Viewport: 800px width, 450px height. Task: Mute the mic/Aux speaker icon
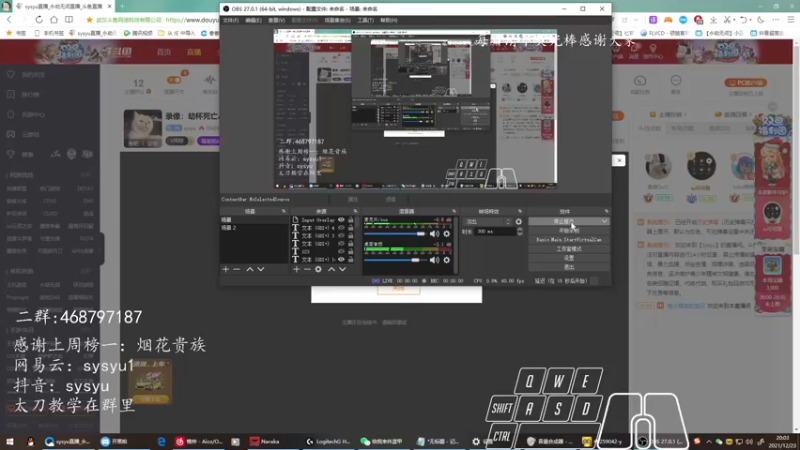434,234
